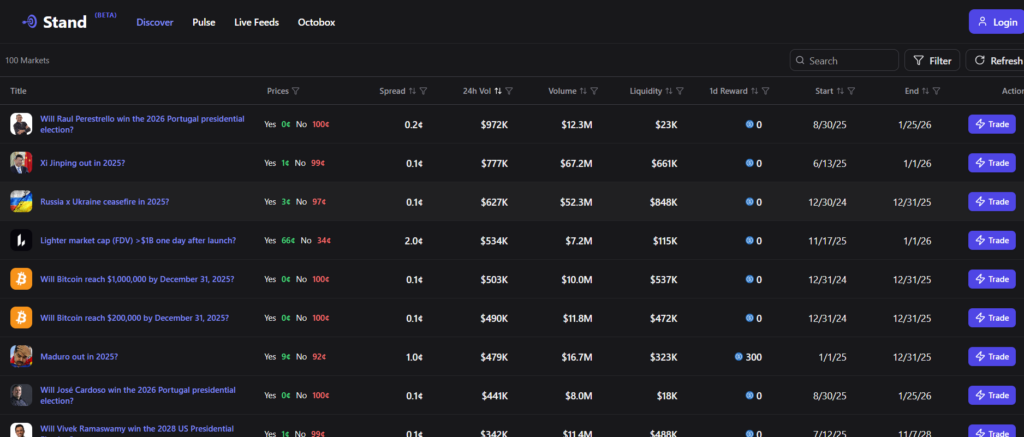Sort by Start date using the arrows icon
The height and width of the screenshot is (437, 1024).
coord(840,91)
